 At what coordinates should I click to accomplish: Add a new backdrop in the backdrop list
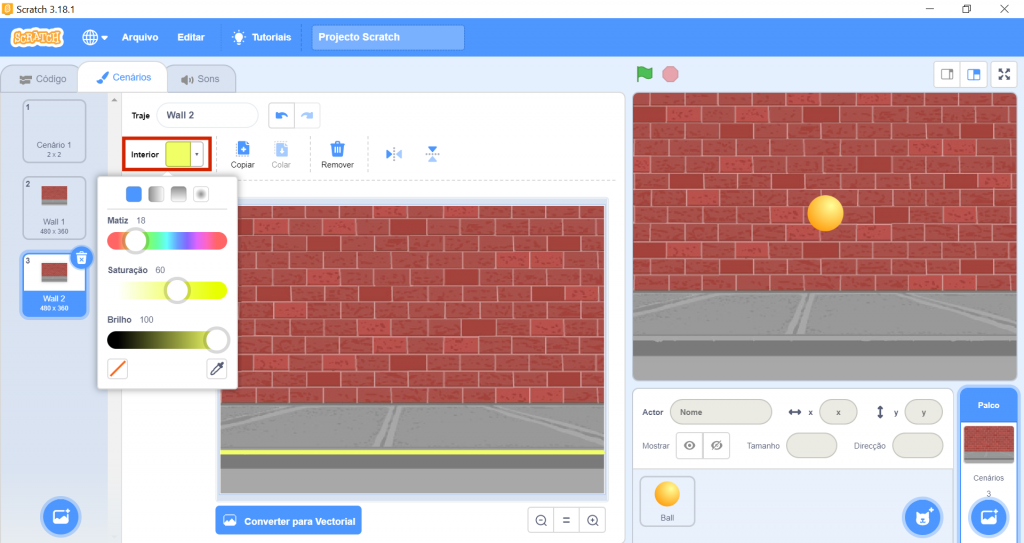61,516
